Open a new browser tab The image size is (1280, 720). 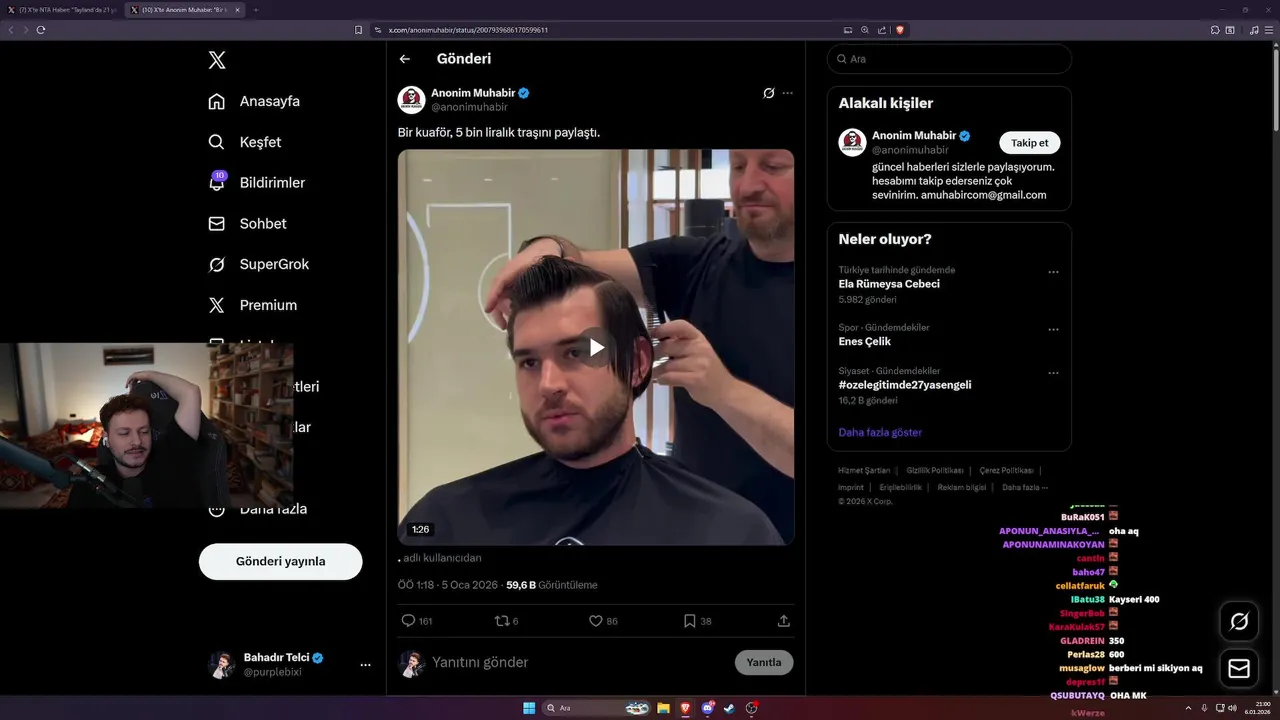[x=255, y=10]
